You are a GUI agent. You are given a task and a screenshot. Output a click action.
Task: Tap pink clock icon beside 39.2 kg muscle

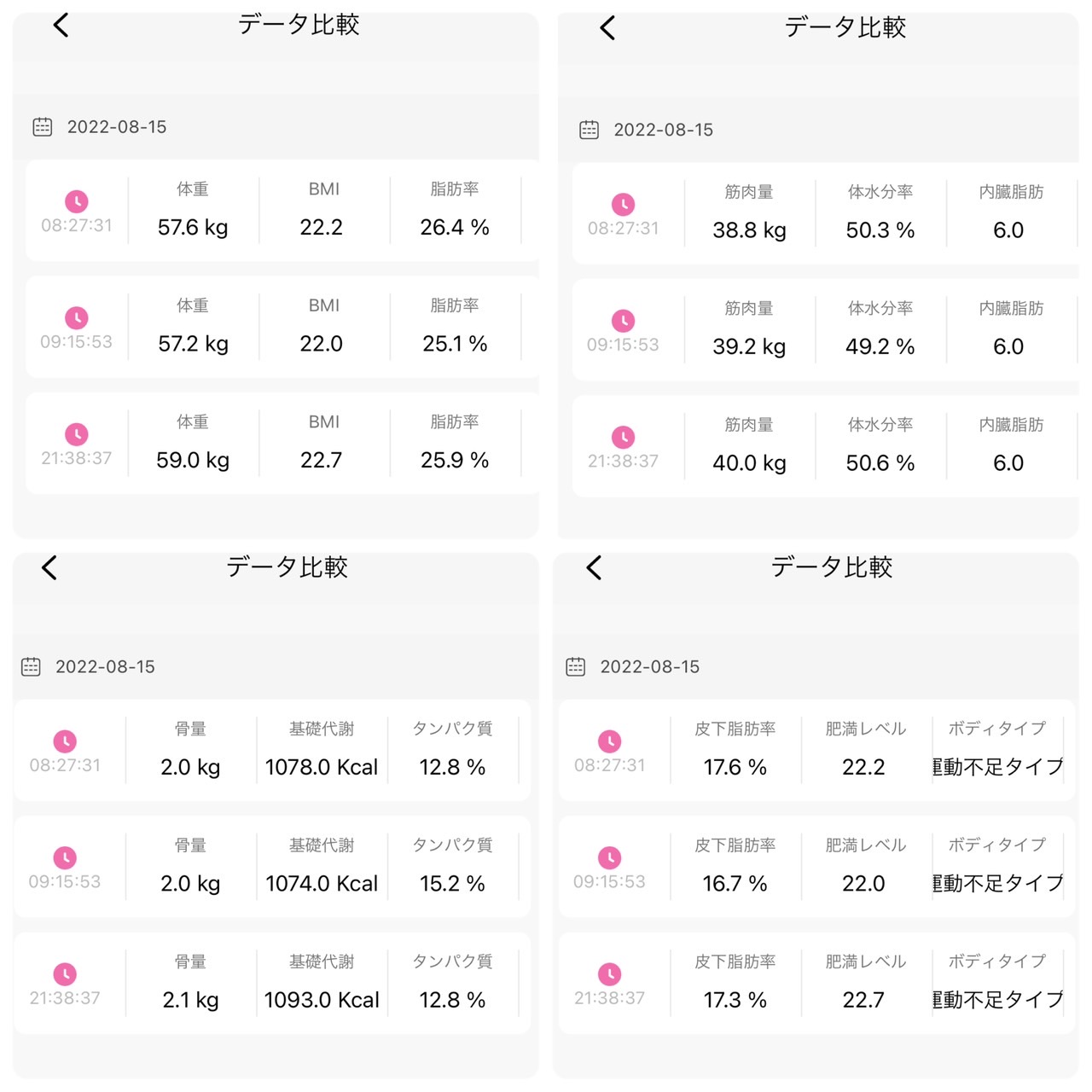624,321
